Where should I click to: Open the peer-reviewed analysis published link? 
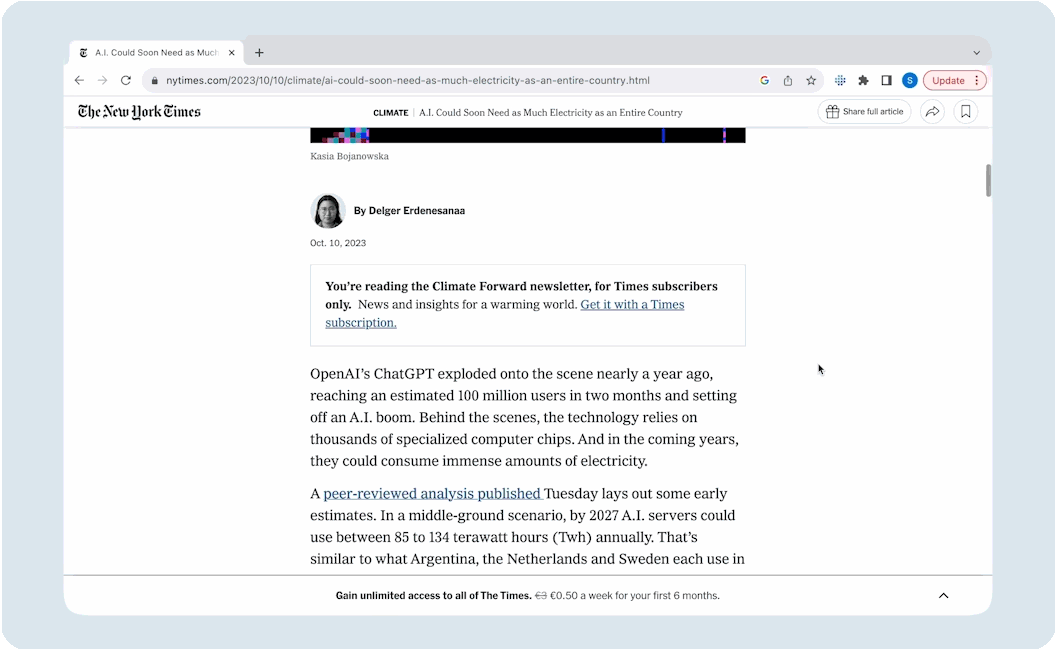[432, 493]
